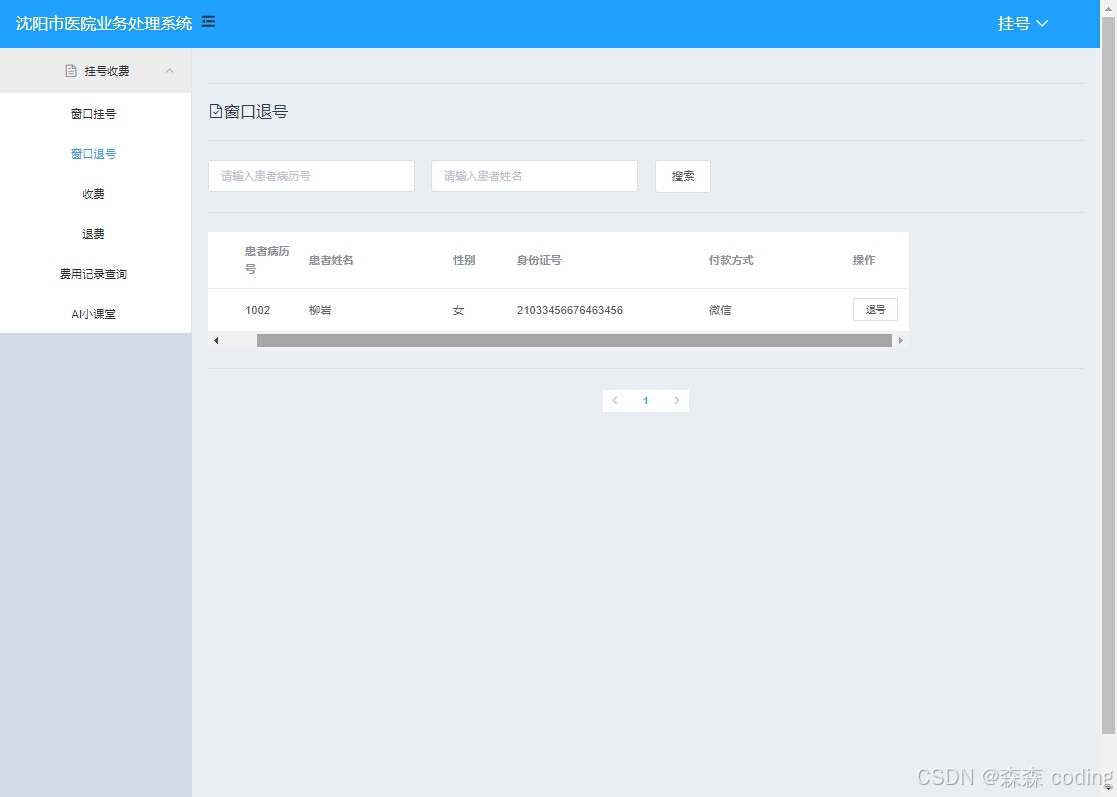Screen dimensions: 1117x797
Task: Click 退号 button for patient 柳岩
Action: [875, 310]
